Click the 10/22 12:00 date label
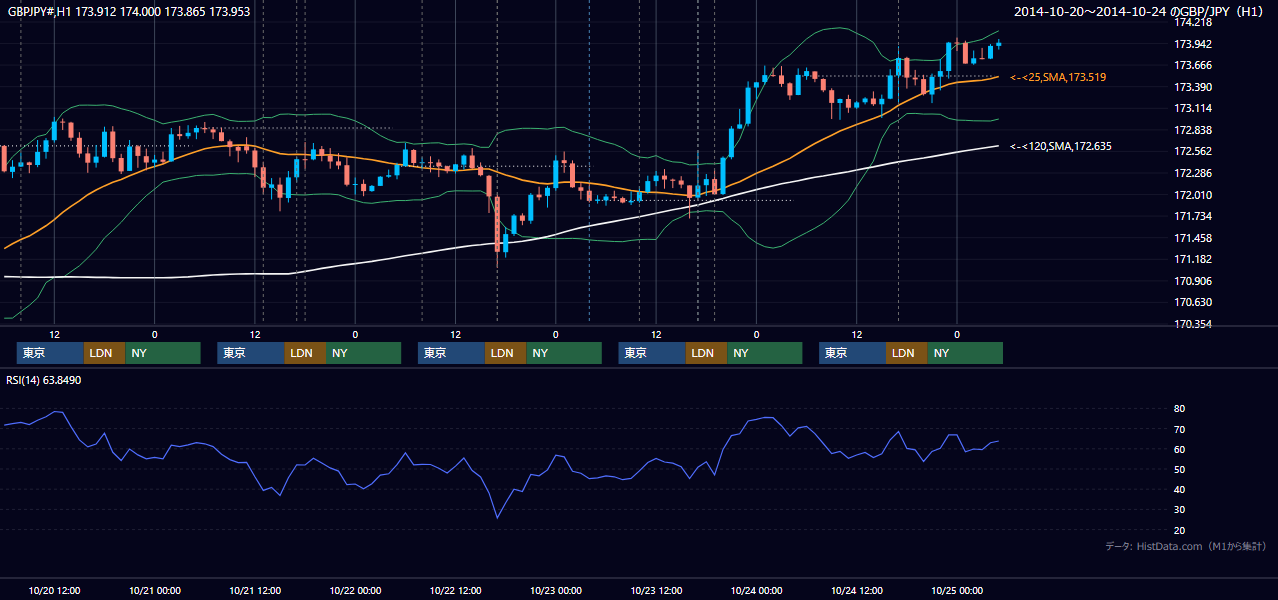This screenshot has width=1278, height=600. click(456, 590)
